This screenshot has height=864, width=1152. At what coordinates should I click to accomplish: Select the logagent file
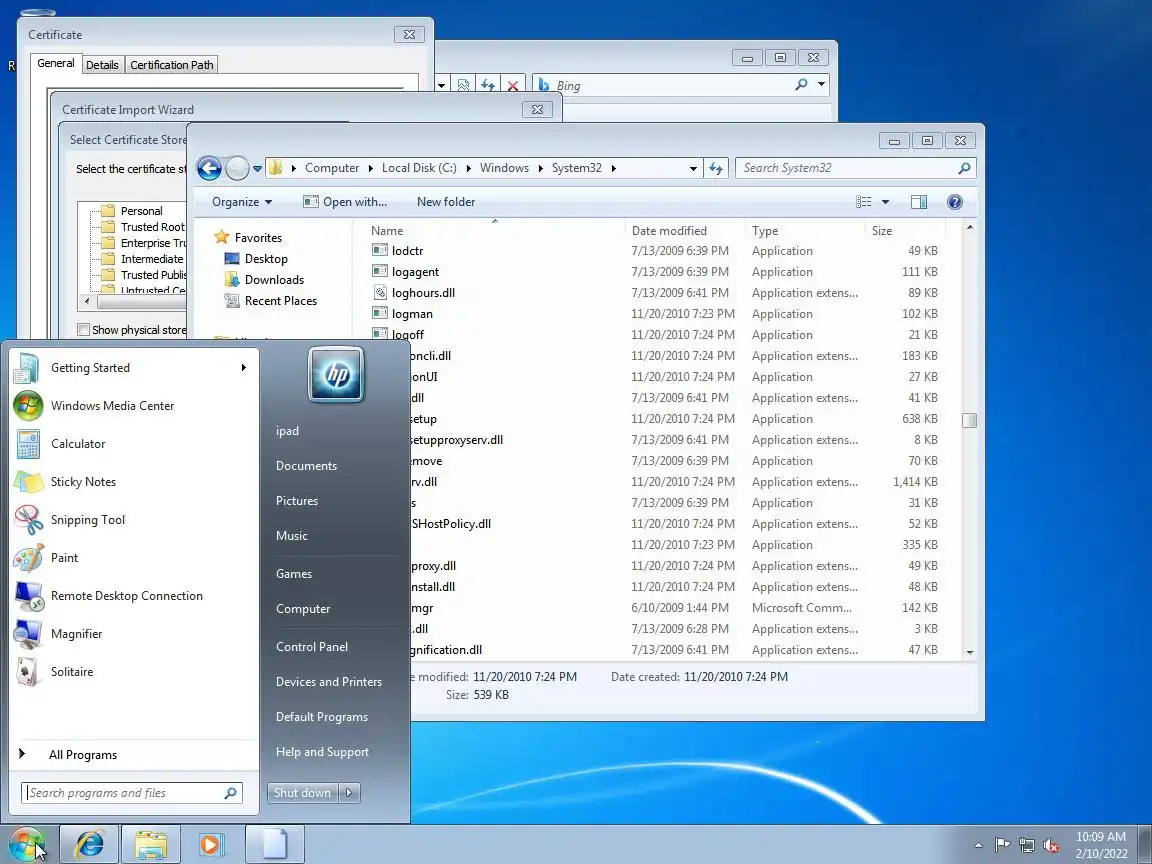(x=415, y=272)
